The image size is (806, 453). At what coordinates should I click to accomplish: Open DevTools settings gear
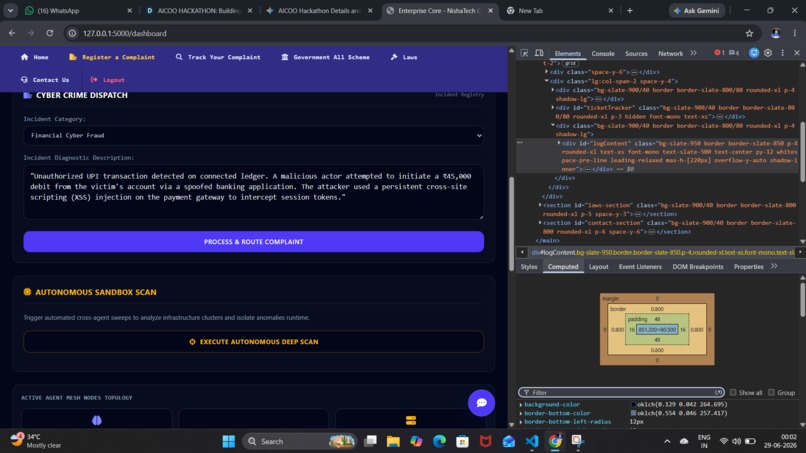click(x=768, y=53)
